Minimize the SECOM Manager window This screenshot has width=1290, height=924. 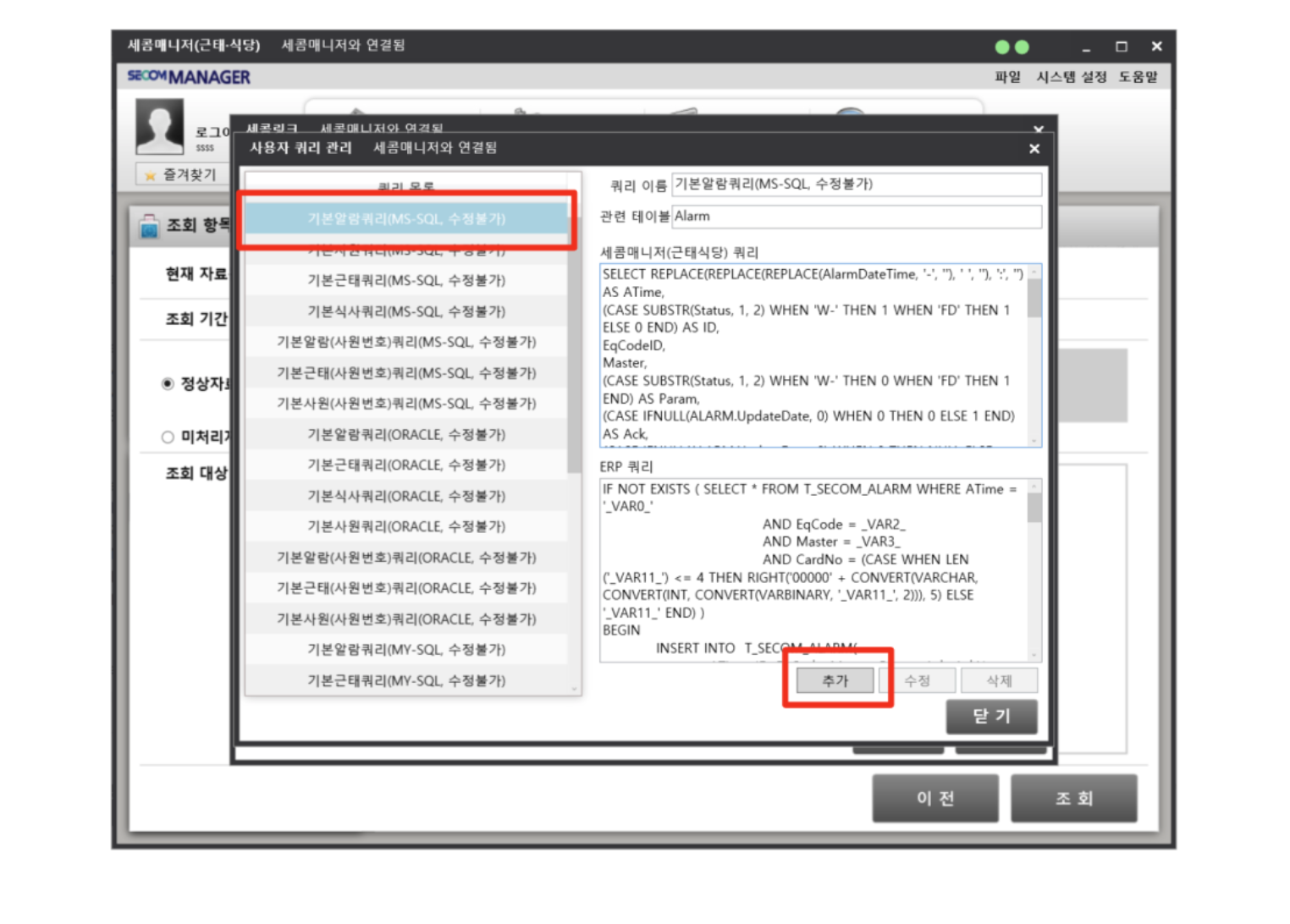pos(1086,47)
